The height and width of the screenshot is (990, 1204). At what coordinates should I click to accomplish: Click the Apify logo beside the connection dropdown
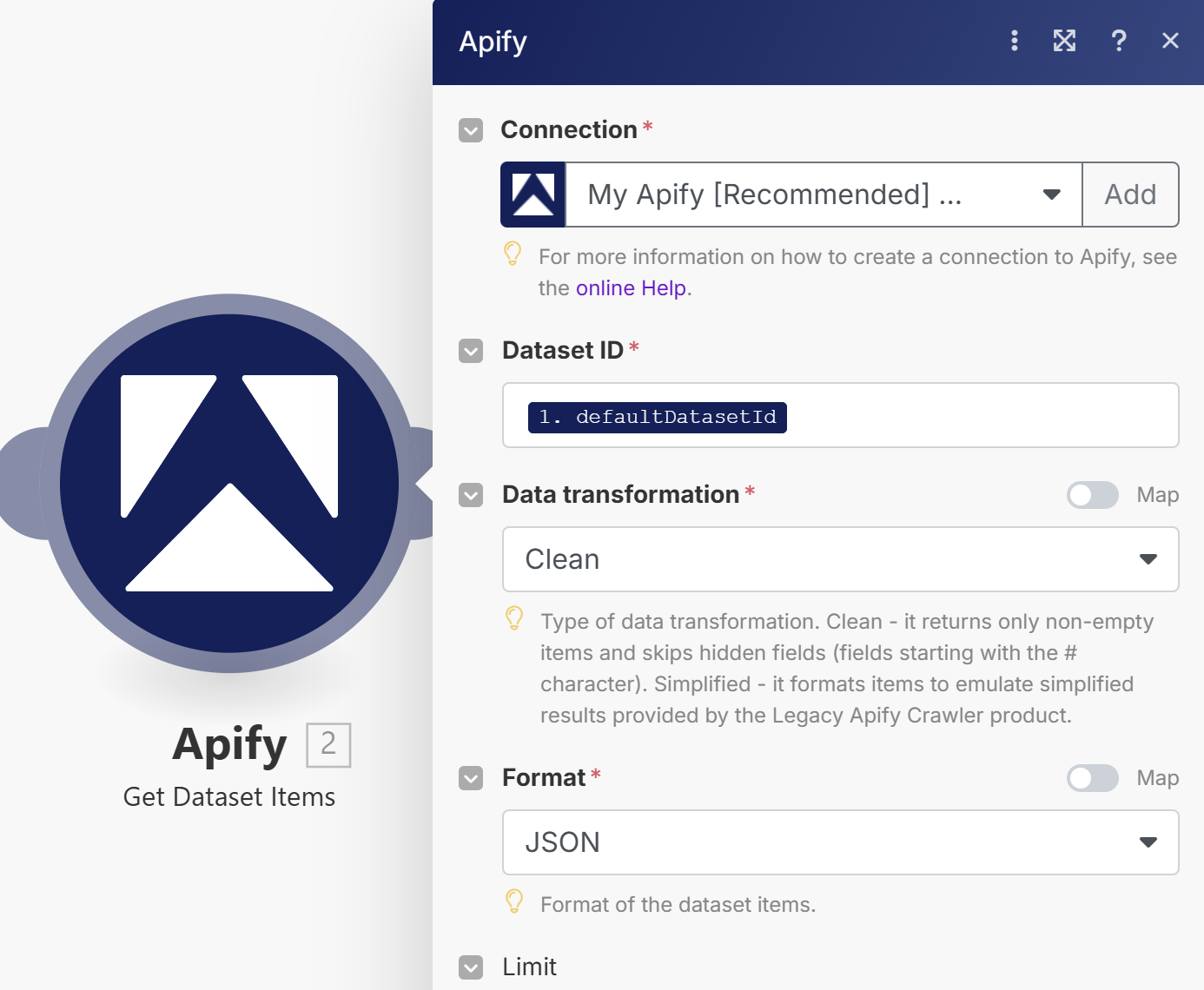click(533, 195)
